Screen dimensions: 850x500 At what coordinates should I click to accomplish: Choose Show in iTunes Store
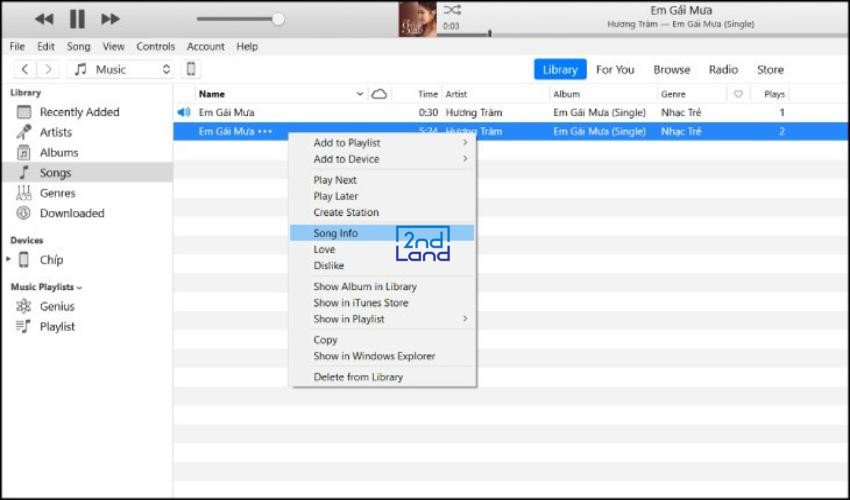(x=382, y=303)
